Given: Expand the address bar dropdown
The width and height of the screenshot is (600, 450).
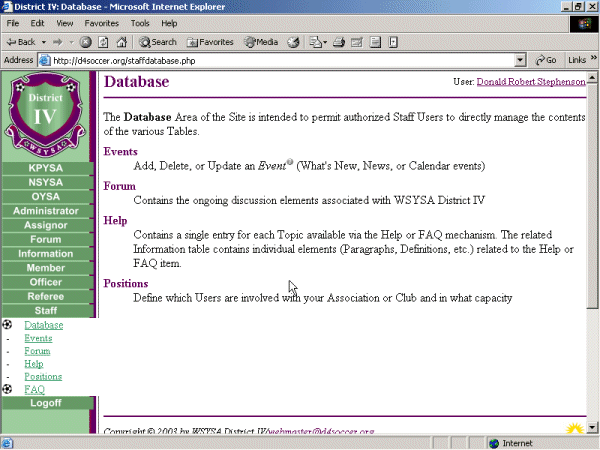Looking at the screenshot, I should [x=520, y=60].
